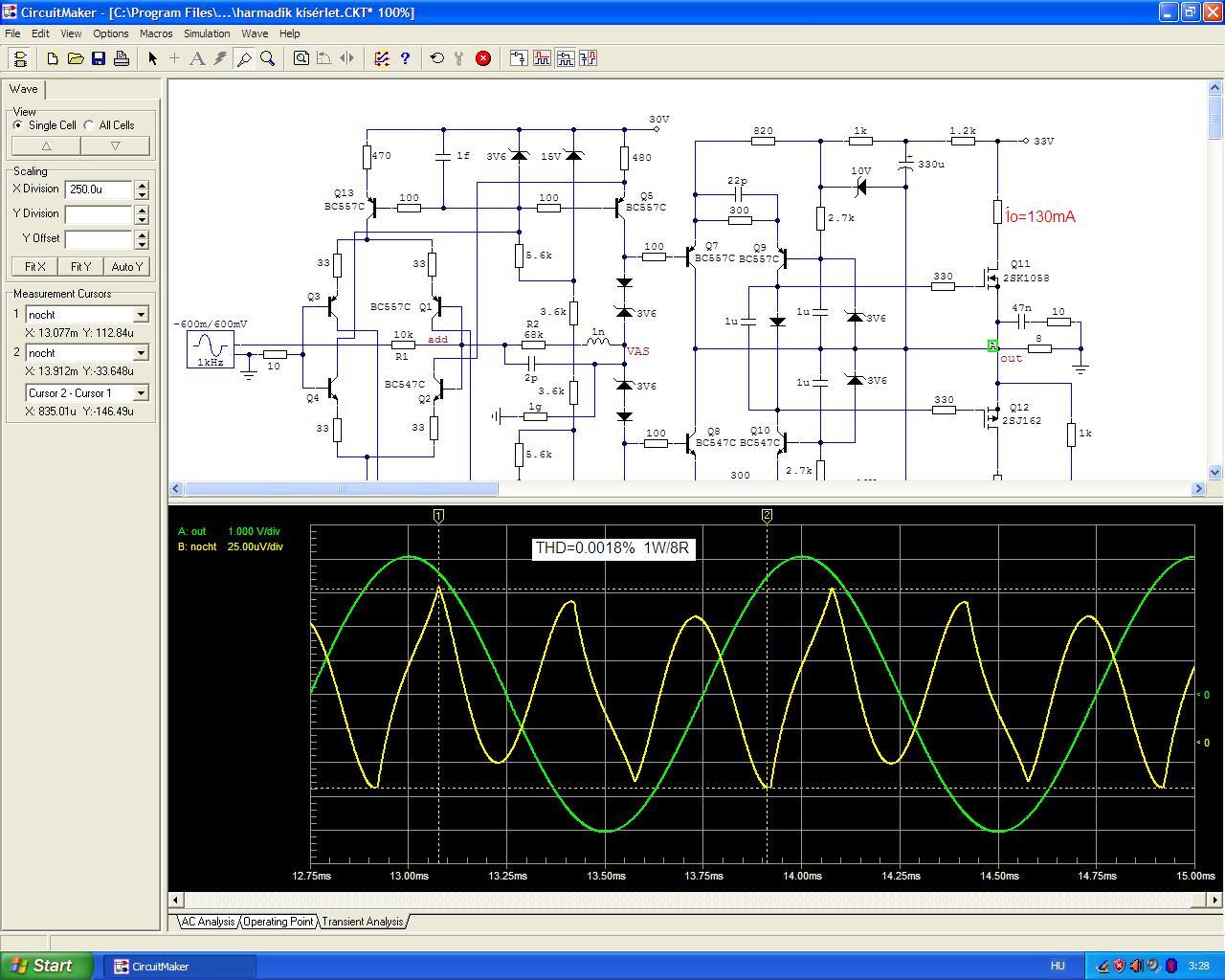This screenshot has height=980, width=1225.
Task: Switch to the AC Analysis tab
Action: point(208,922)
